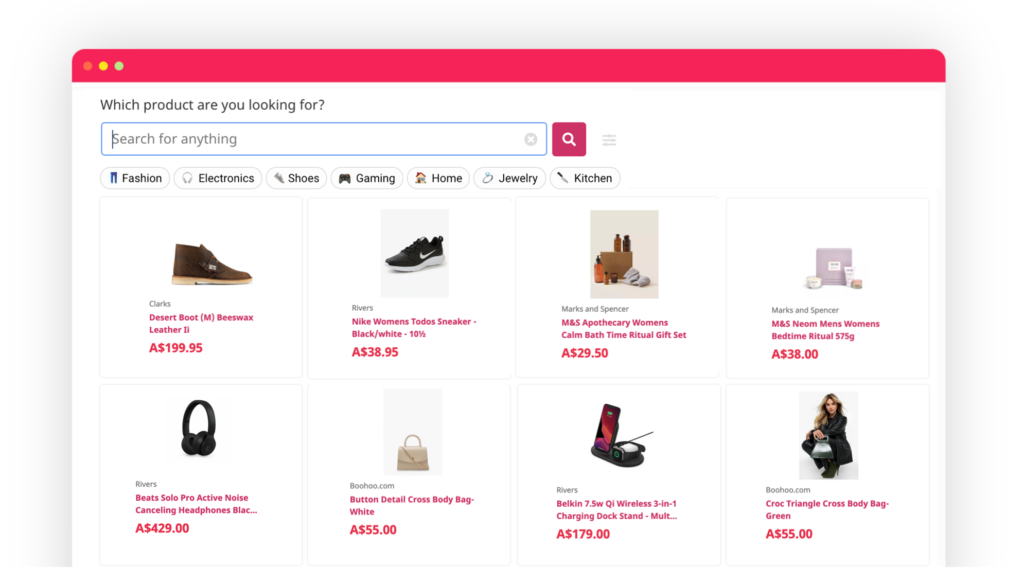Choose the Shoes category chip
Image resolution: width=1024 pixels, height=568 pixels.
click(x=296, y=178)
